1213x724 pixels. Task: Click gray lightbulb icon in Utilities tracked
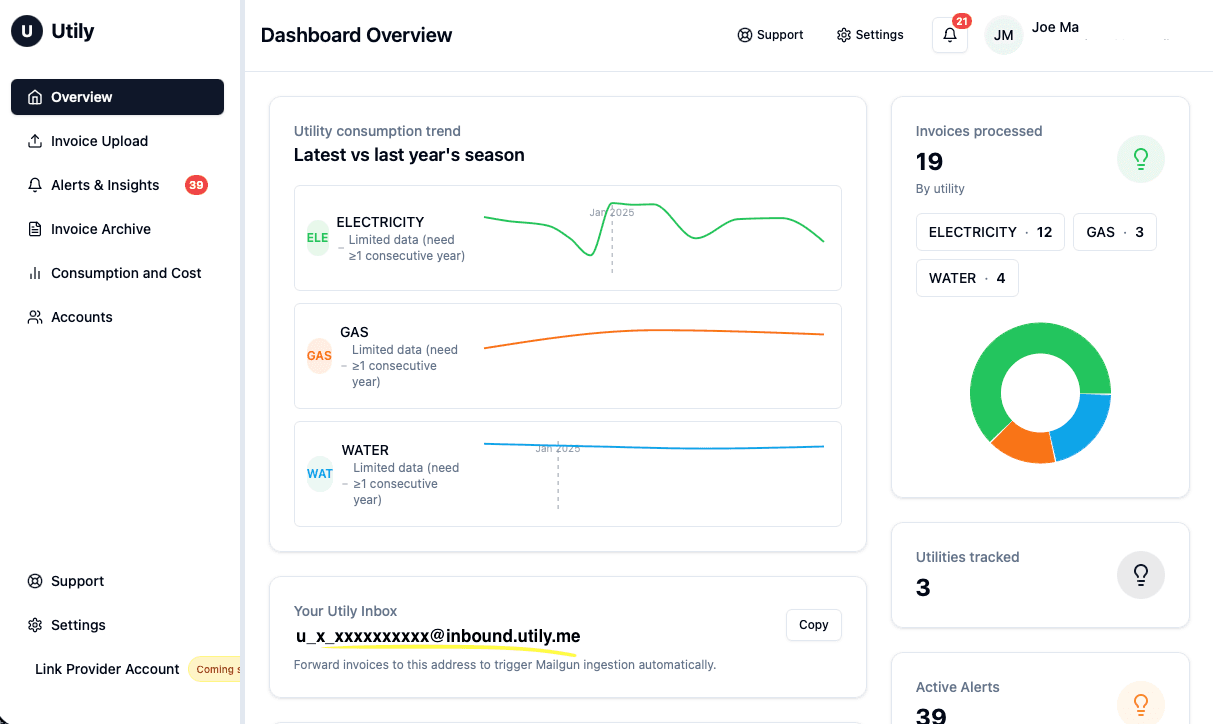pos(1140,575)
